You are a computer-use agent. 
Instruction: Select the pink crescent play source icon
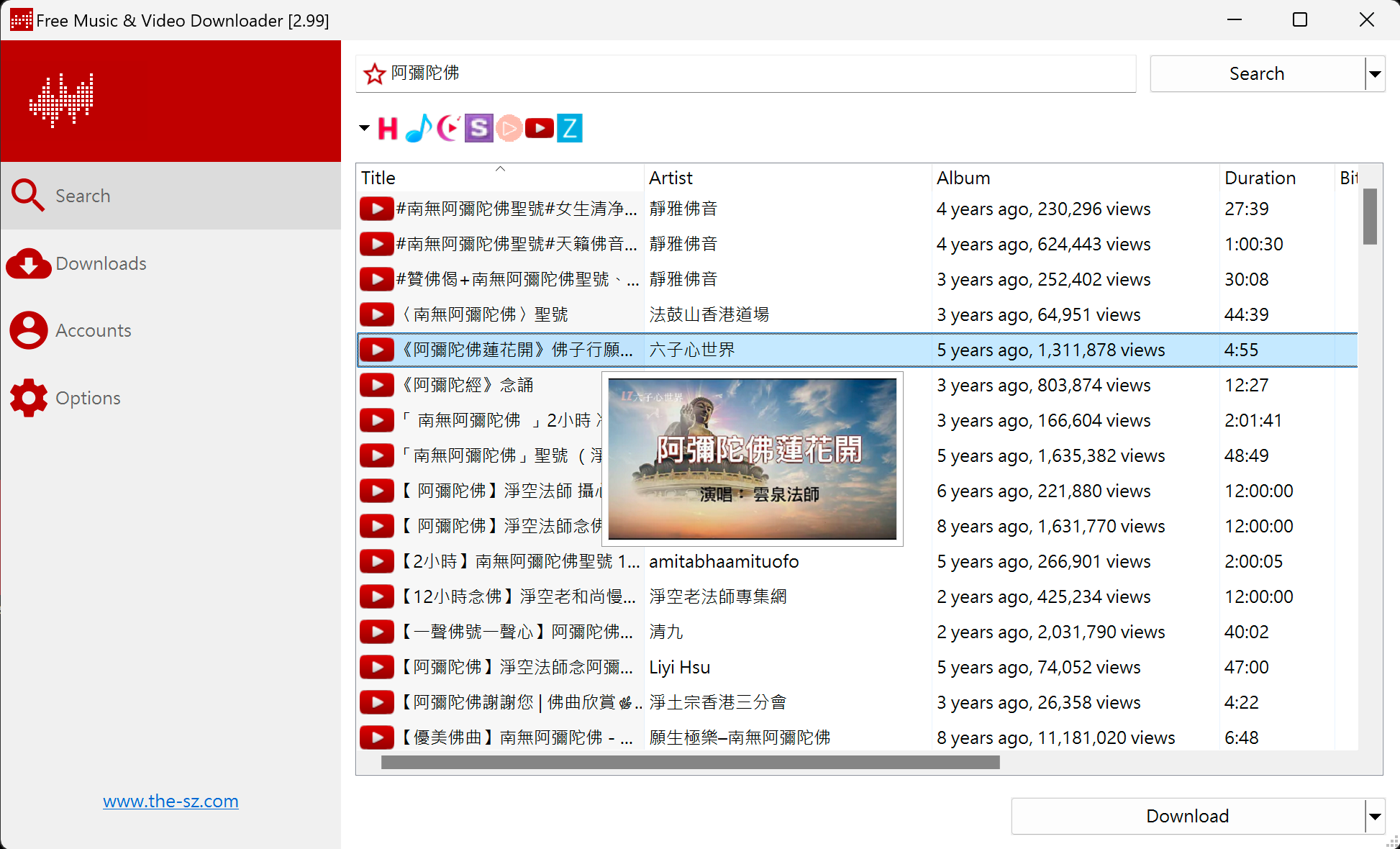tap(448, 129)
